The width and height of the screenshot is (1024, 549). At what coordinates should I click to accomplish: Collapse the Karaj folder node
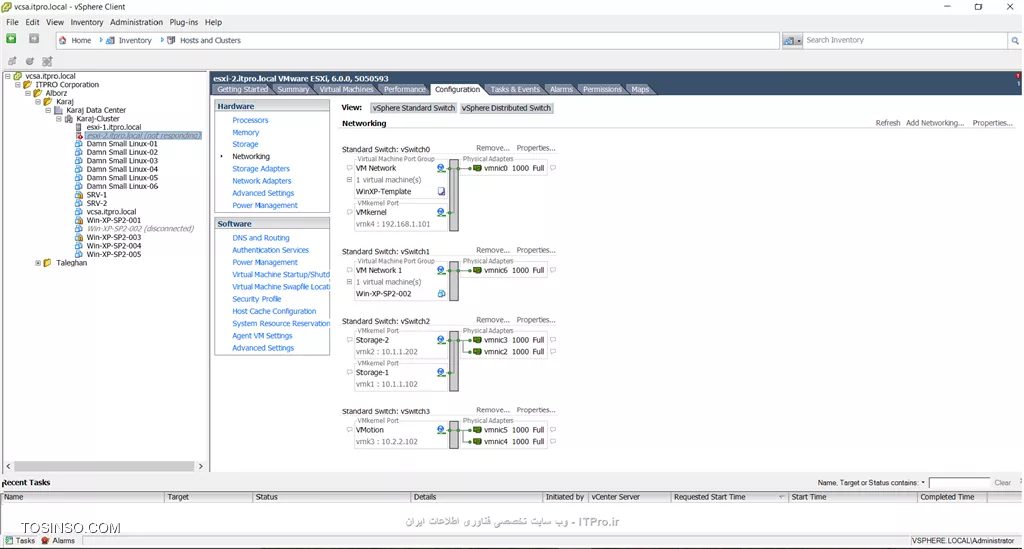coord(38,102)
